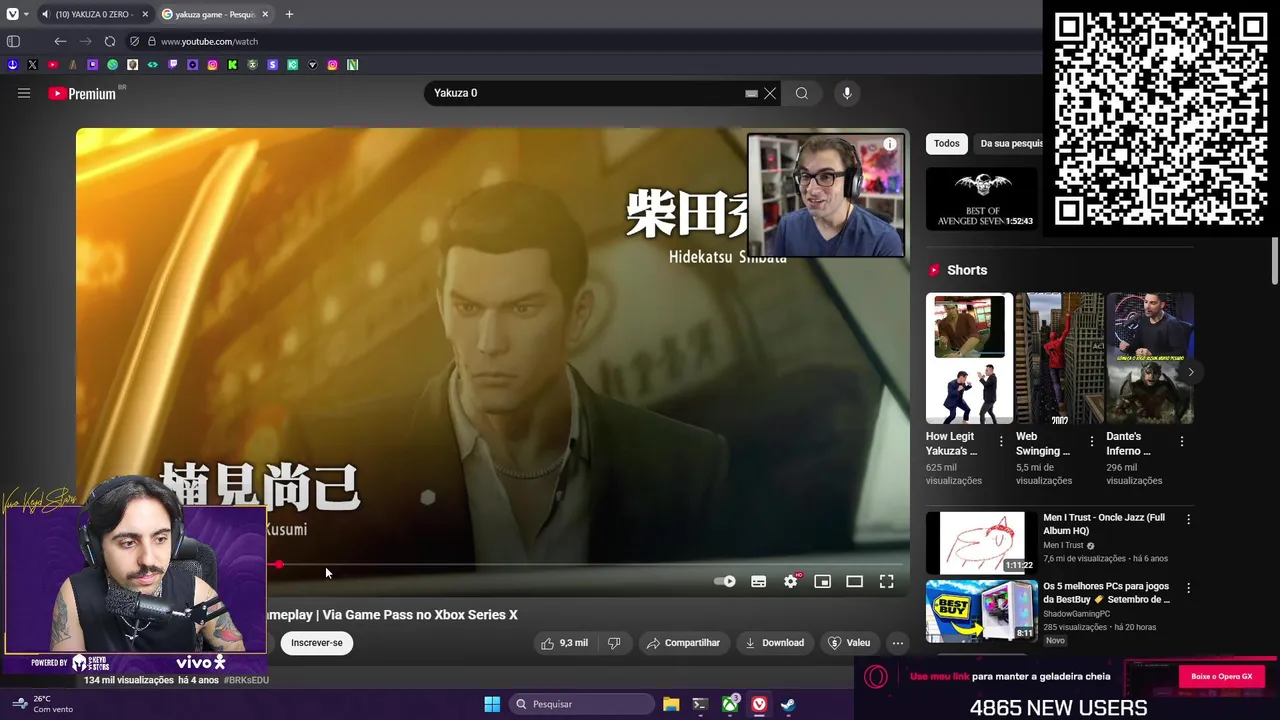
Task: Click the Valeu thanks button
Action: [849, 643]
